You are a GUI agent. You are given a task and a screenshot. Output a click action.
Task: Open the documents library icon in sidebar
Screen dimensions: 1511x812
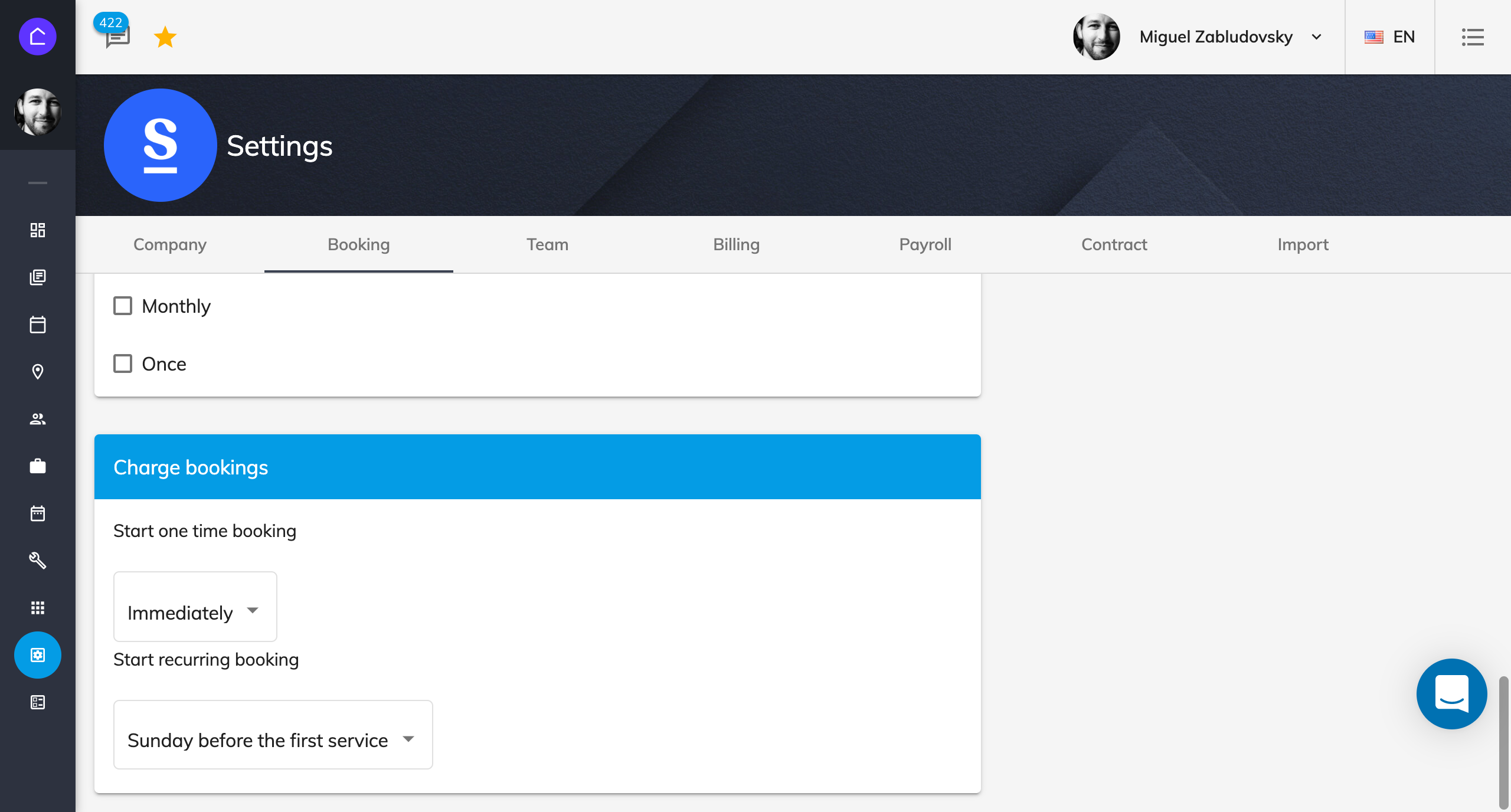tap(38, 277)
